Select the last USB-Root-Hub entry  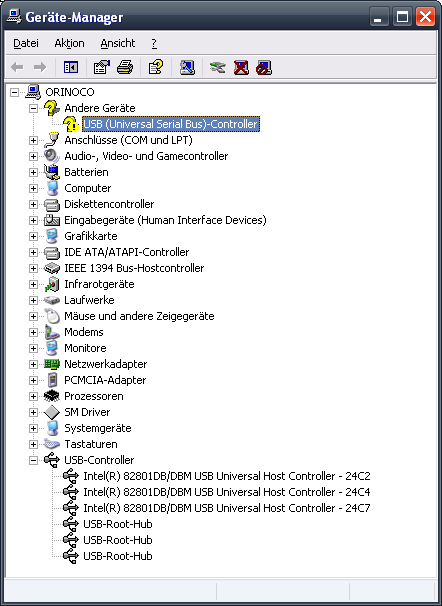118,556
